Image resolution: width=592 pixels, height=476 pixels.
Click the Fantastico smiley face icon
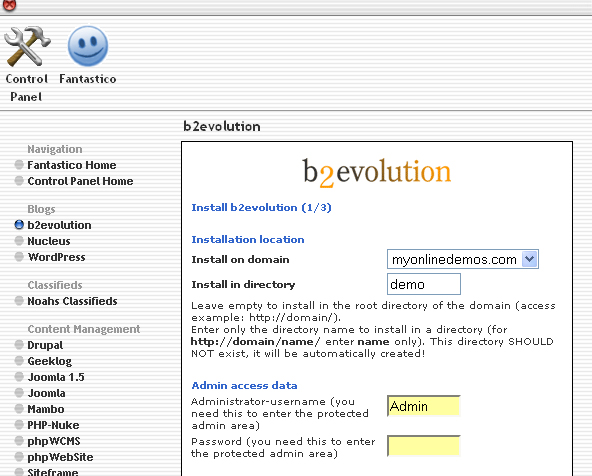coord(88,46)
